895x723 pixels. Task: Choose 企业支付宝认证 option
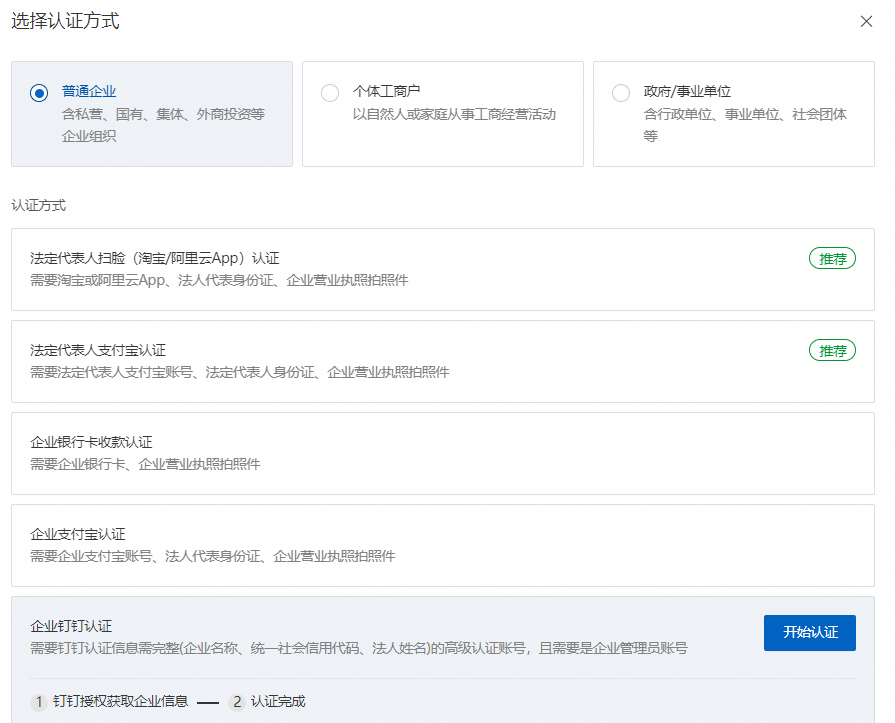click(x=442, y=545)
